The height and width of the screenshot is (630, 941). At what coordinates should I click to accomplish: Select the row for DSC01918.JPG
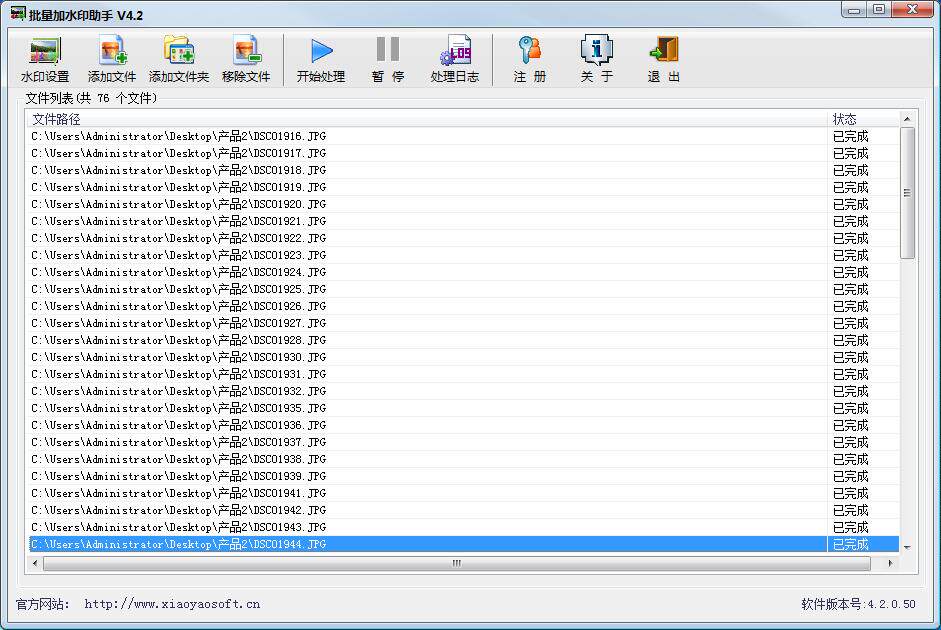[x=464, y=170]
